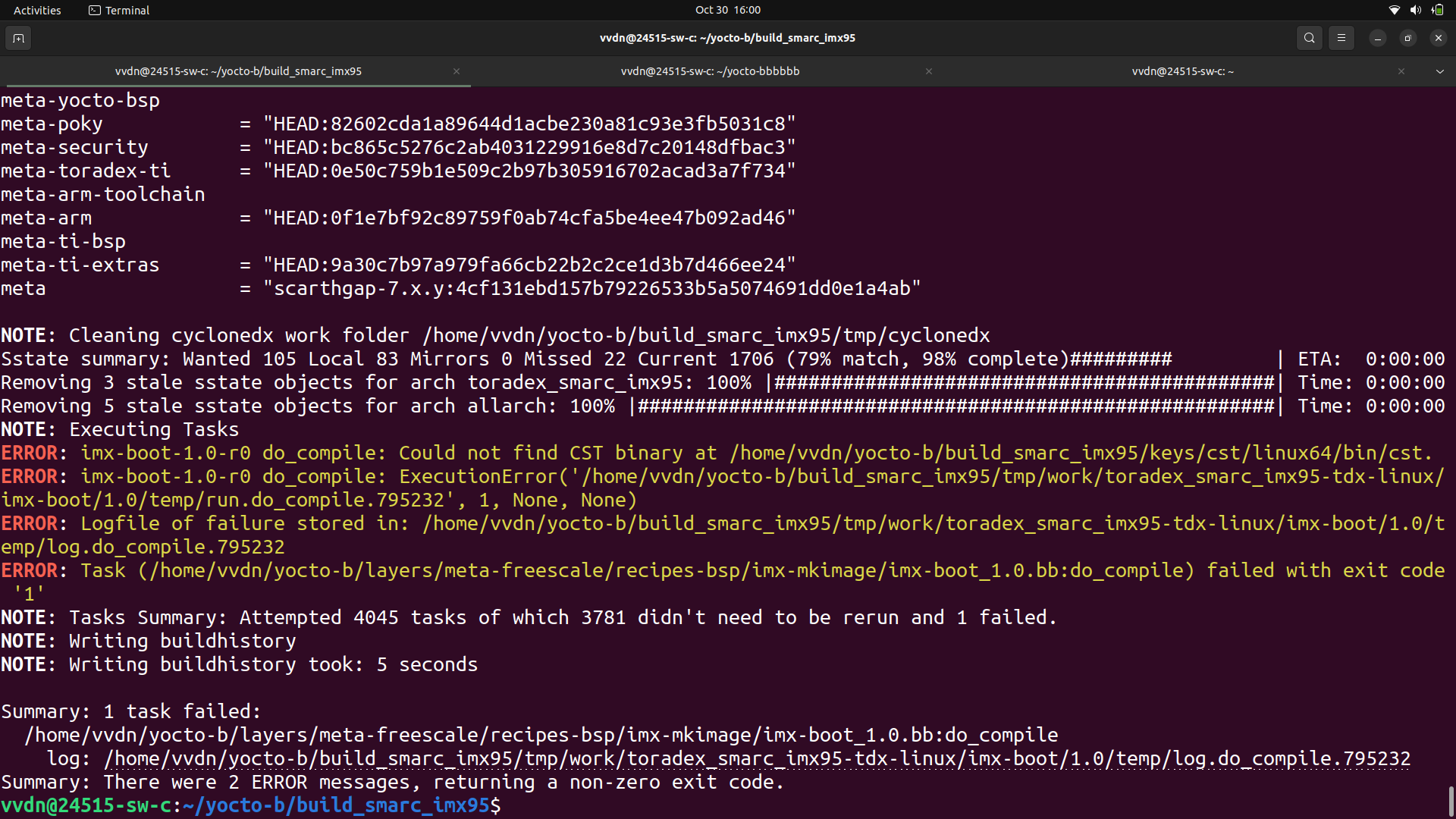This screenshot has height=819, width=1456.
Task: Click the battery status icon
Action: 1437,10
